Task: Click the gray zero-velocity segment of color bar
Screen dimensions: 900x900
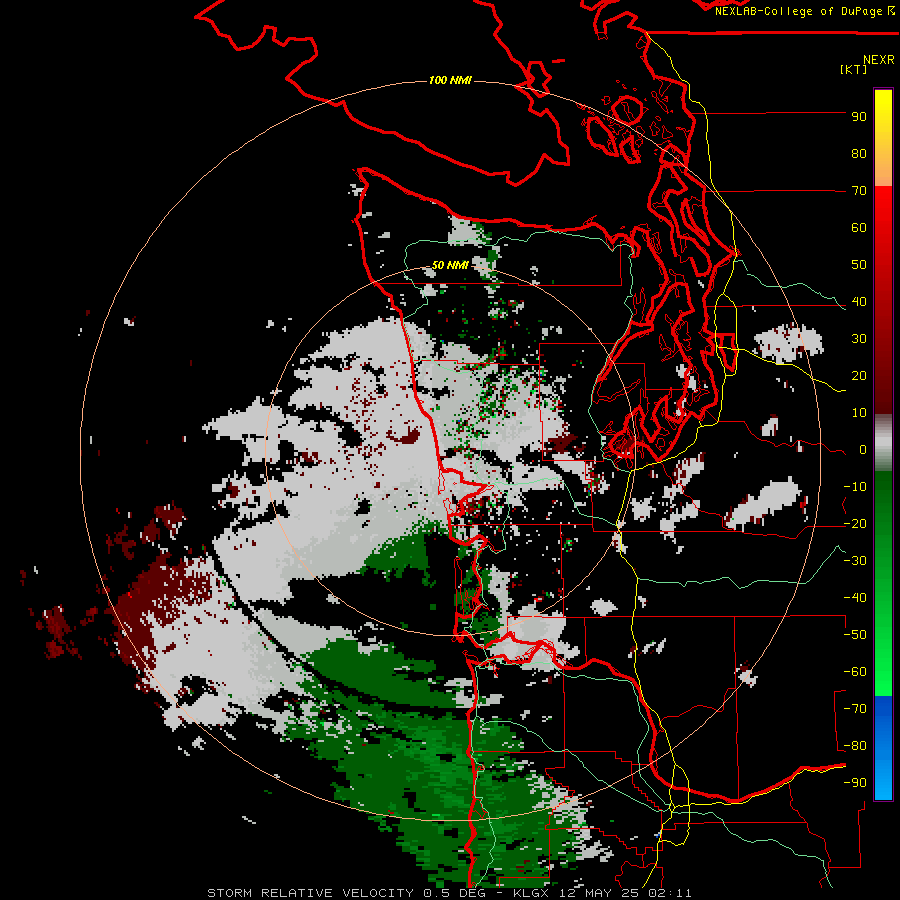Action: click(883, 443)
